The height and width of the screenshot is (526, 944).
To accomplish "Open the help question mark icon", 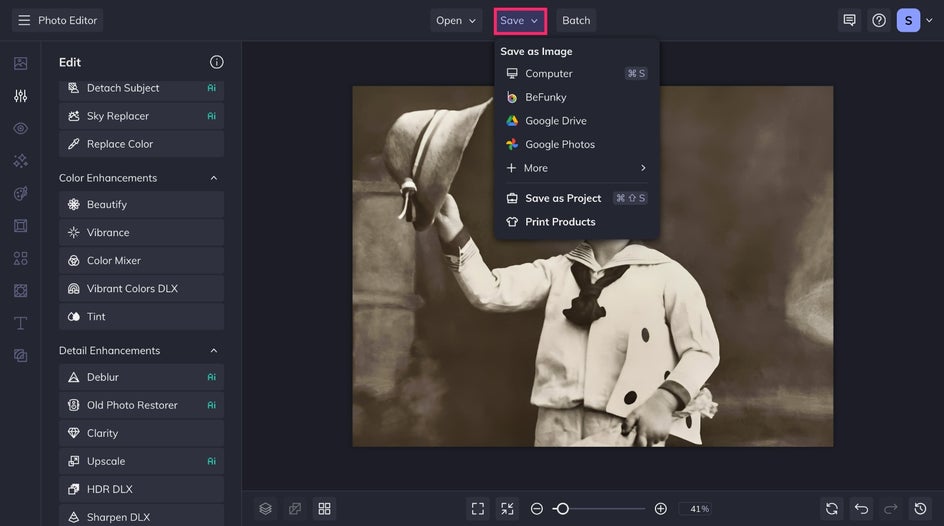I will coord(879,20).
